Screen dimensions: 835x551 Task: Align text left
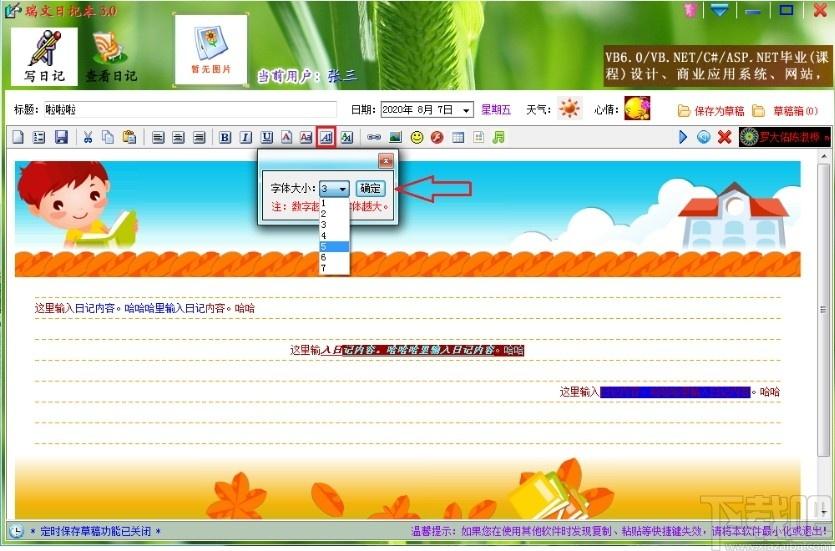[158, 137]
